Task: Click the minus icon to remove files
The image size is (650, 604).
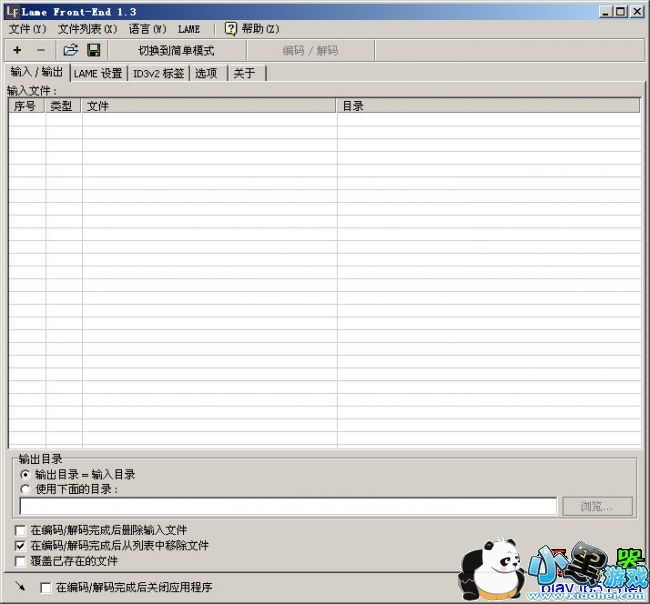Action: click(41, 51)
